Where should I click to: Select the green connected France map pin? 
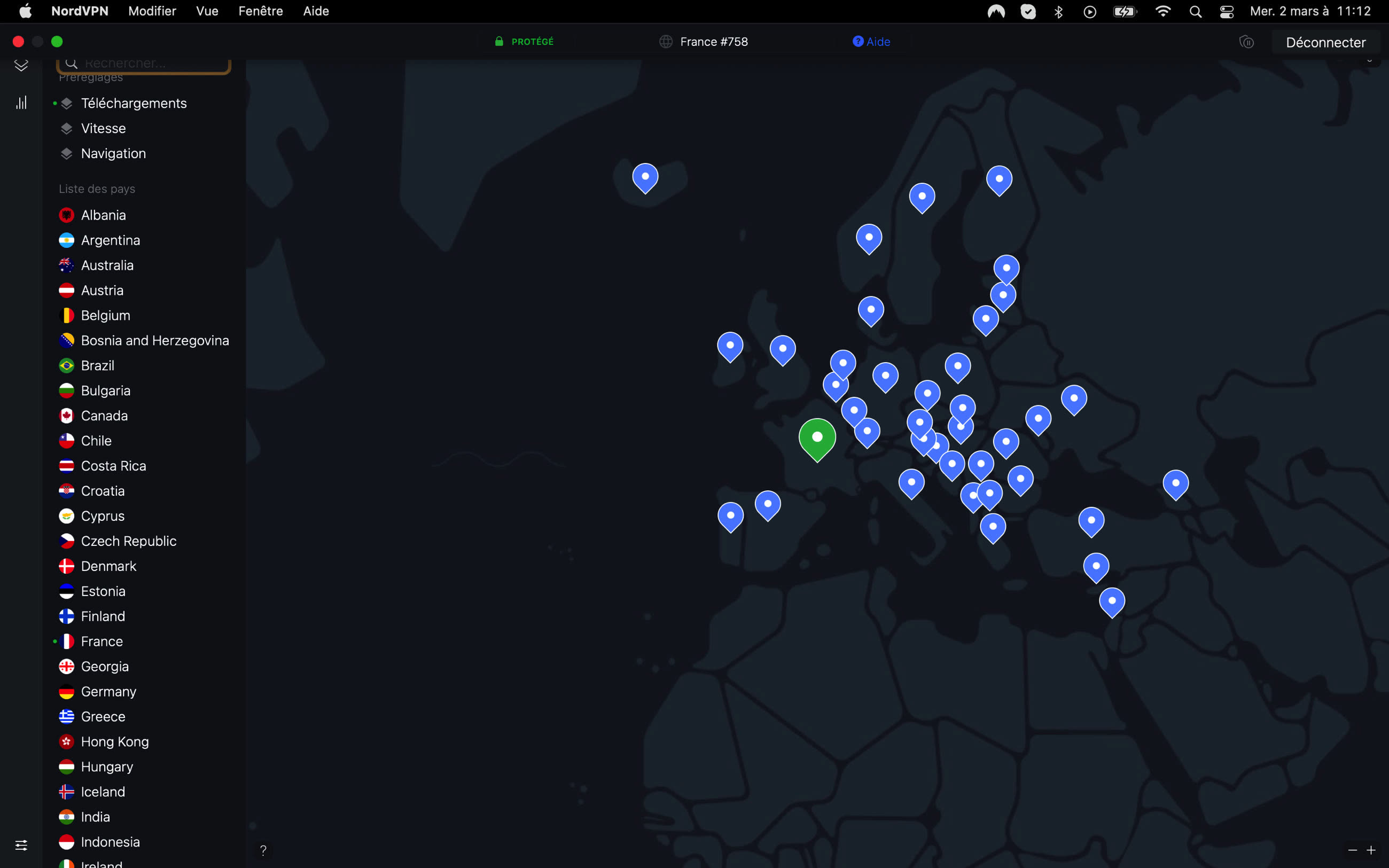pos(817,439)
